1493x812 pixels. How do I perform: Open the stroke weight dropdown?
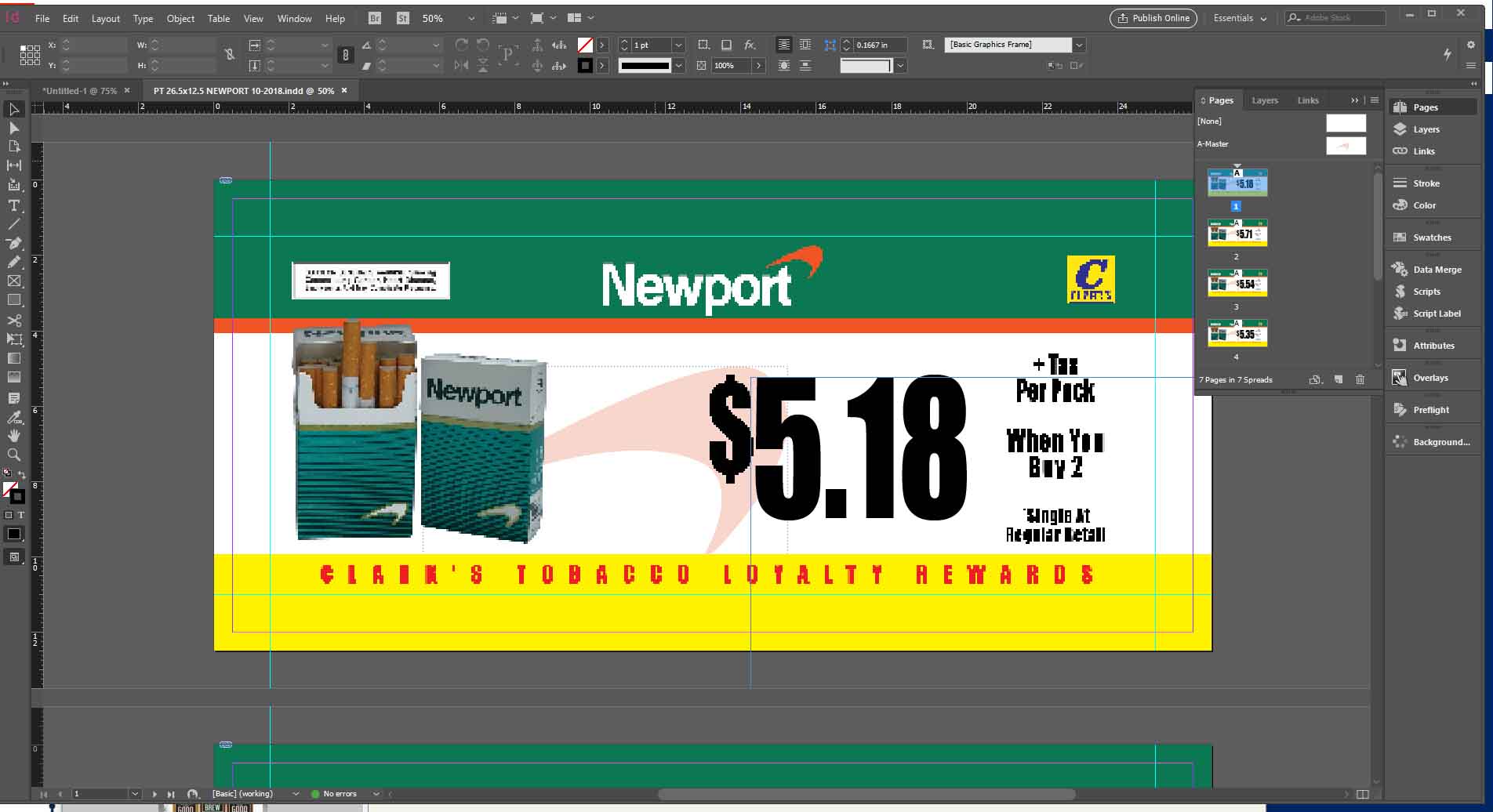pyautogui.click(x=677, y=45)
